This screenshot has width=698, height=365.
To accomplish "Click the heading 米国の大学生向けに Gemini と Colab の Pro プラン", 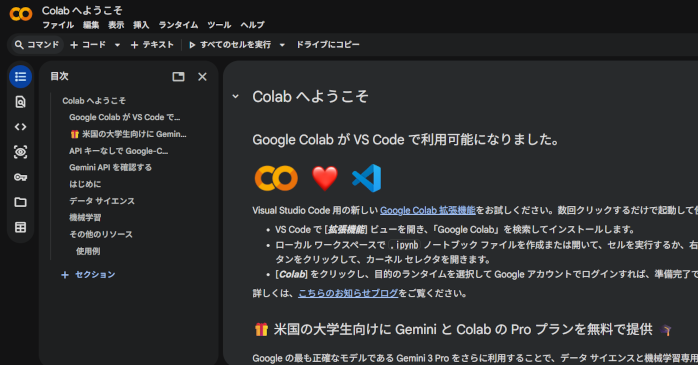I will click(463, 329).
